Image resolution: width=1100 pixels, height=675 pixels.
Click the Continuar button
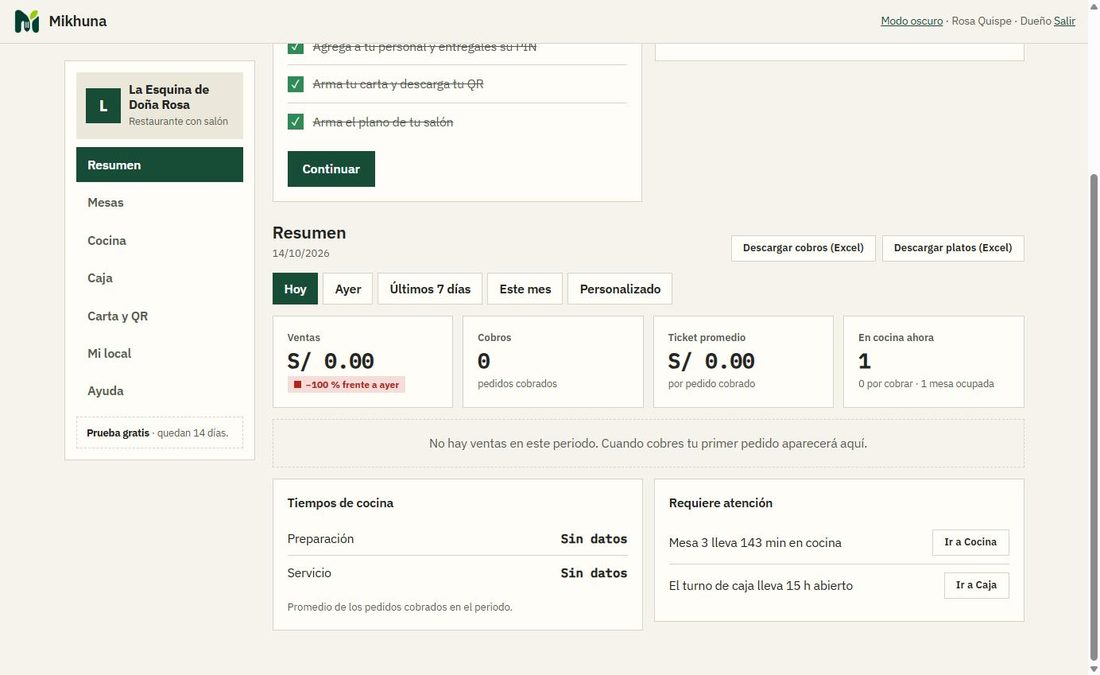point(331,169)
